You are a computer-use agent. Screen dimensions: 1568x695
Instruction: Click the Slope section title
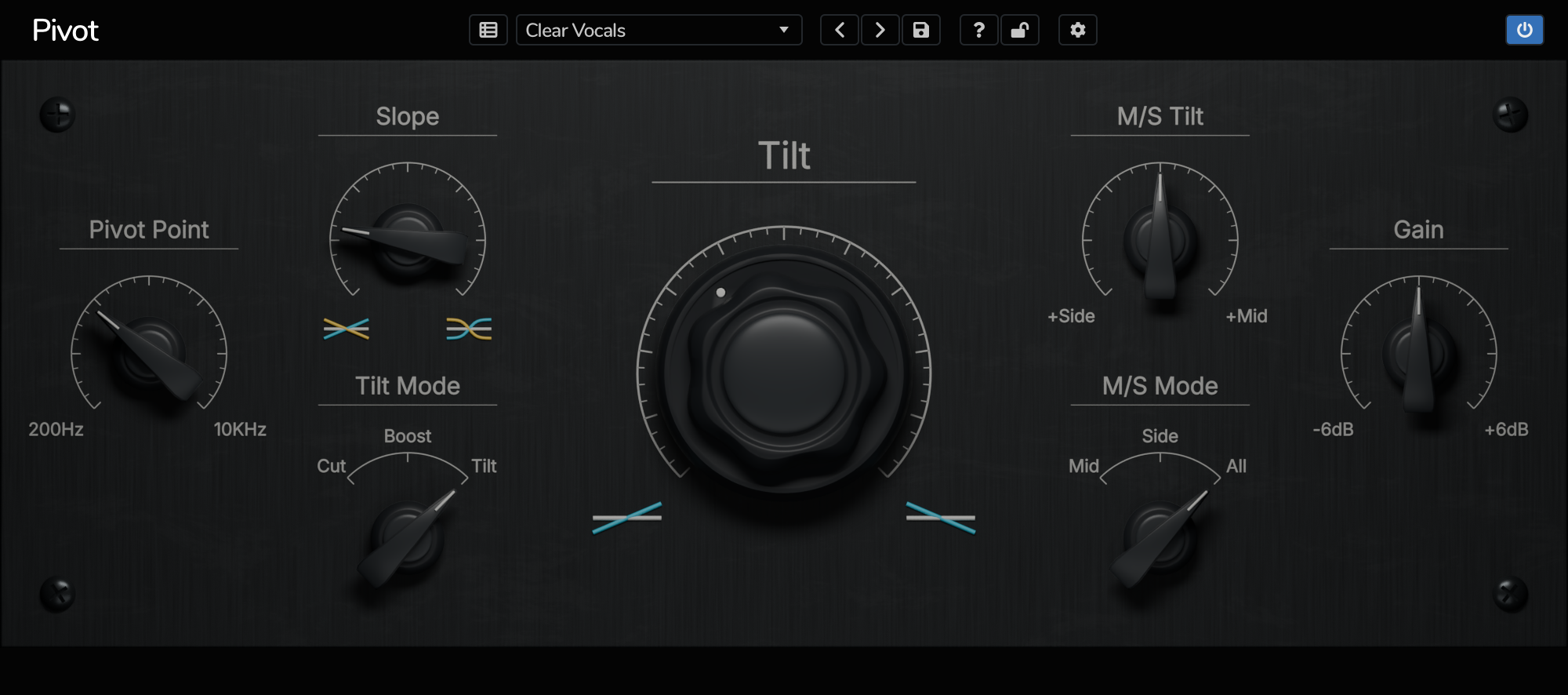click(x=408, y=116)
